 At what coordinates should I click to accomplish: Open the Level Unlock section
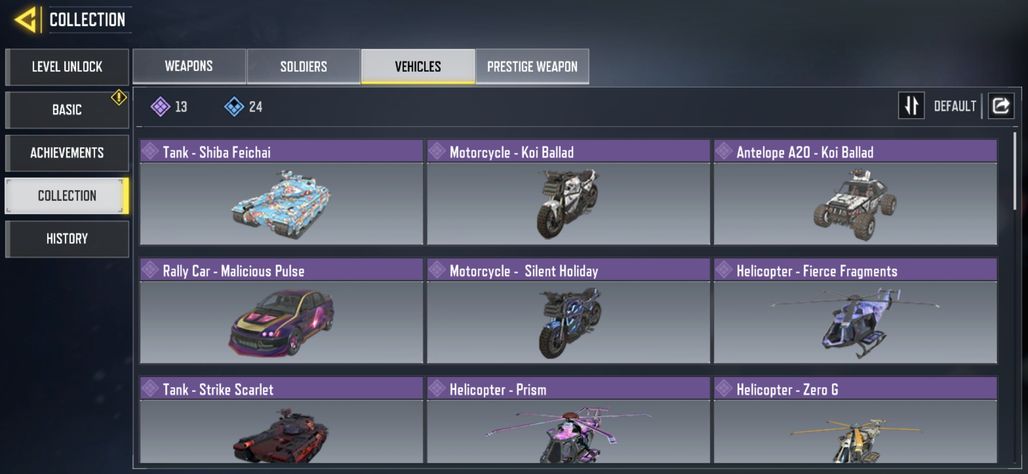click(67, 67)
